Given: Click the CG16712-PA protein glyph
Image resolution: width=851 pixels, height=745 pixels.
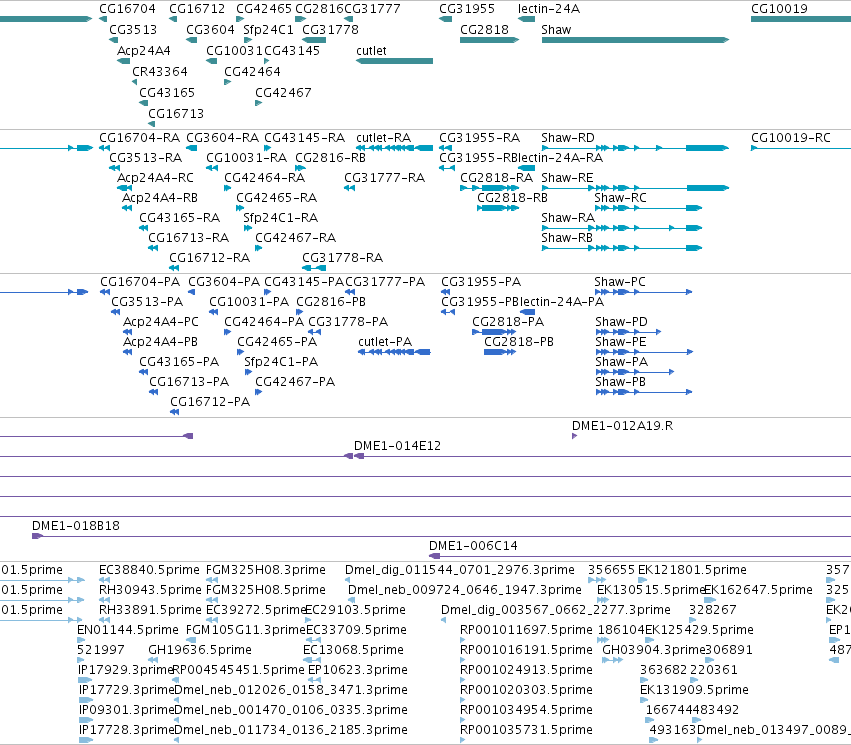Looking at the screenshot, I should [x=174, y=412].
